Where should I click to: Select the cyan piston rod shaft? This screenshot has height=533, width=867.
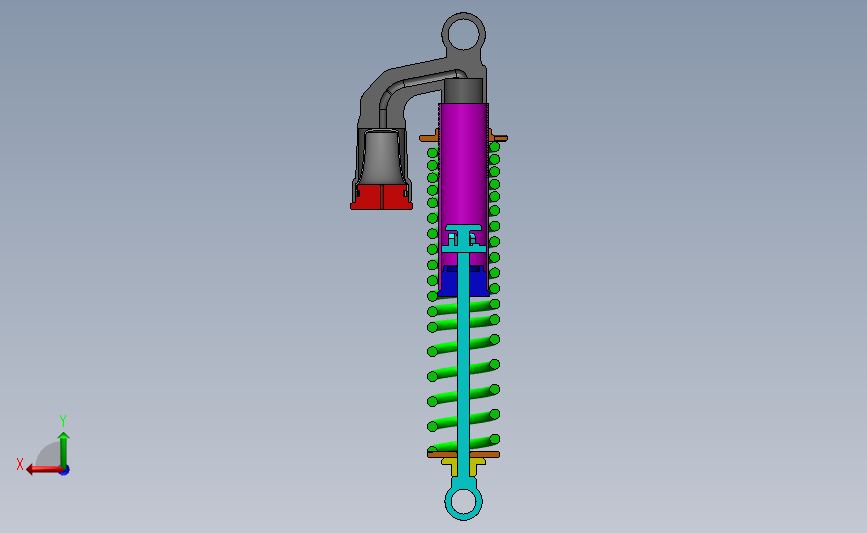pyautogui.click(x=463, y=365)
